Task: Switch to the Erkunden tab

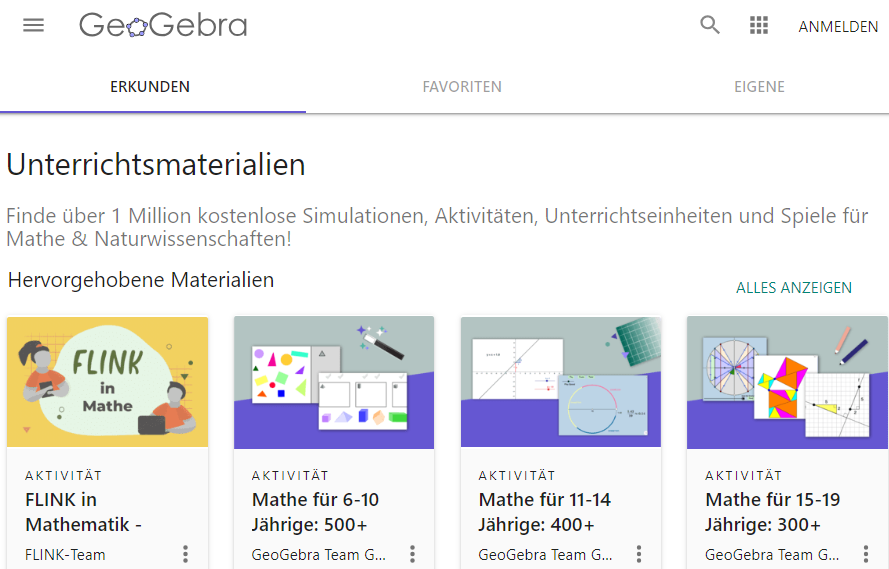Action: click(150, 87)
